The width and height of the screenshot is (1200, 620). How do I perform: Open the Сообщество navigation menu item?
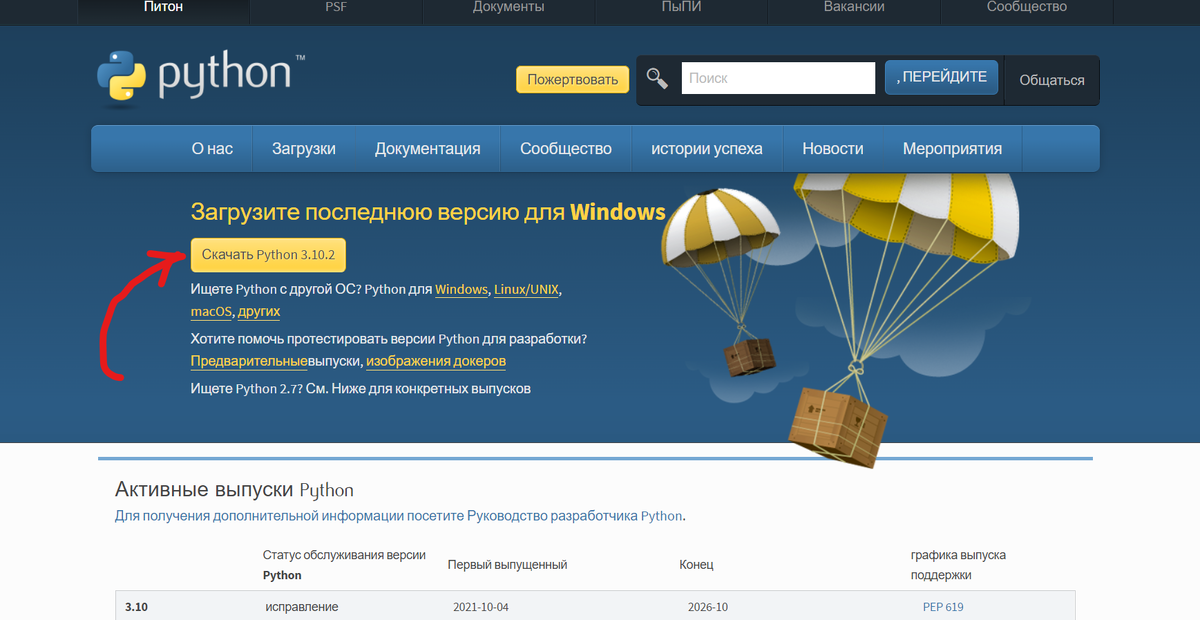[566, 149]
